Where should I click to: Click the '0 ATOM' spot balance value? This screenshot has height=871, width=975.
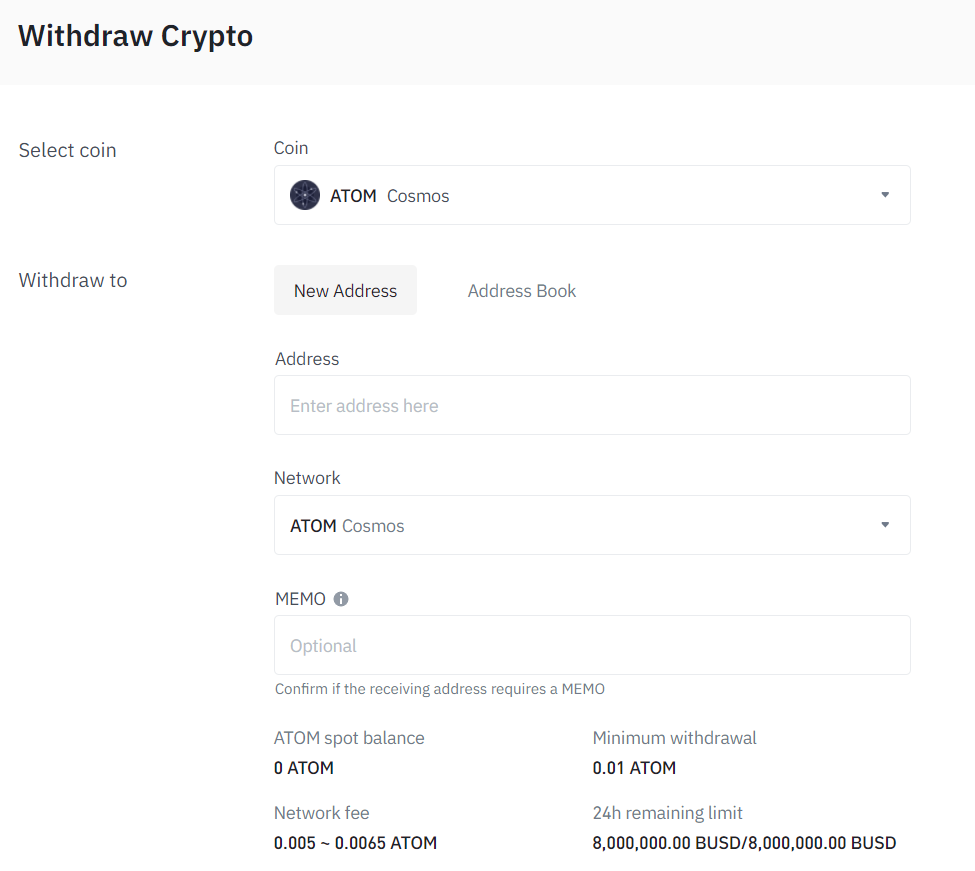point(304,768)
